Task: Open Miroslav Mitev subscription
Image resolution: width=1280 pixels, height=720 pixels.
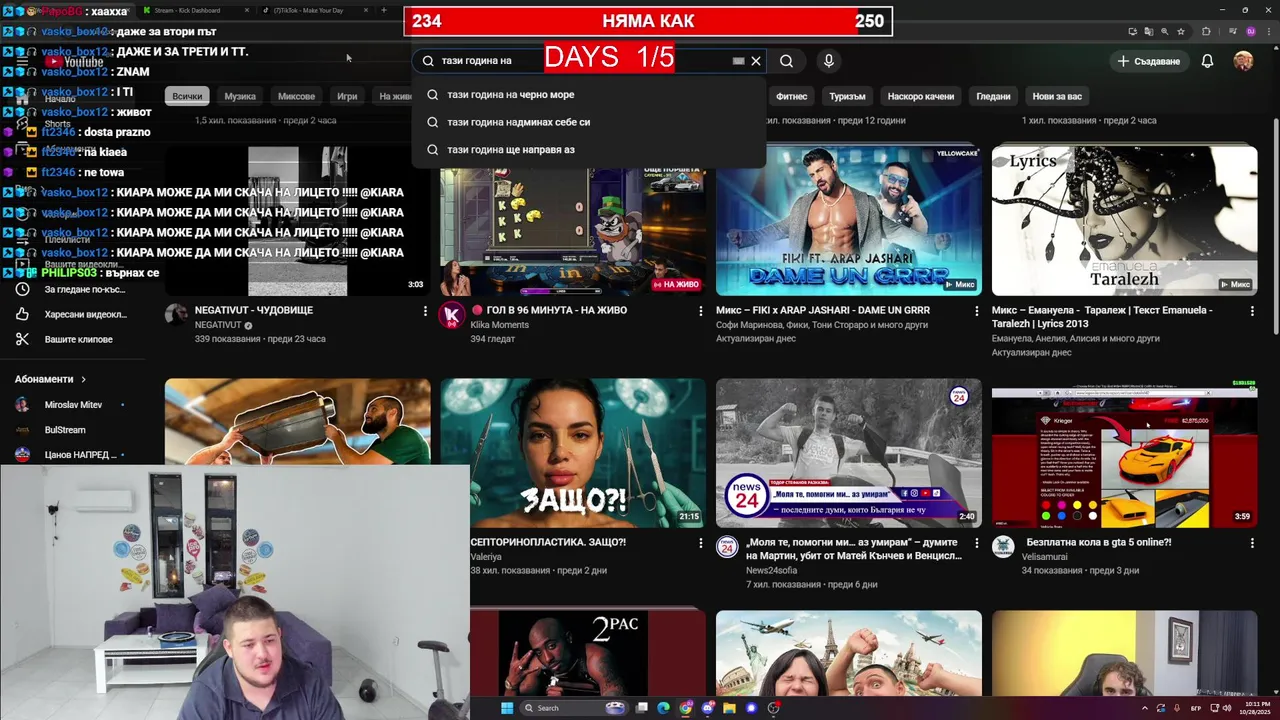Action: (72, 405)
